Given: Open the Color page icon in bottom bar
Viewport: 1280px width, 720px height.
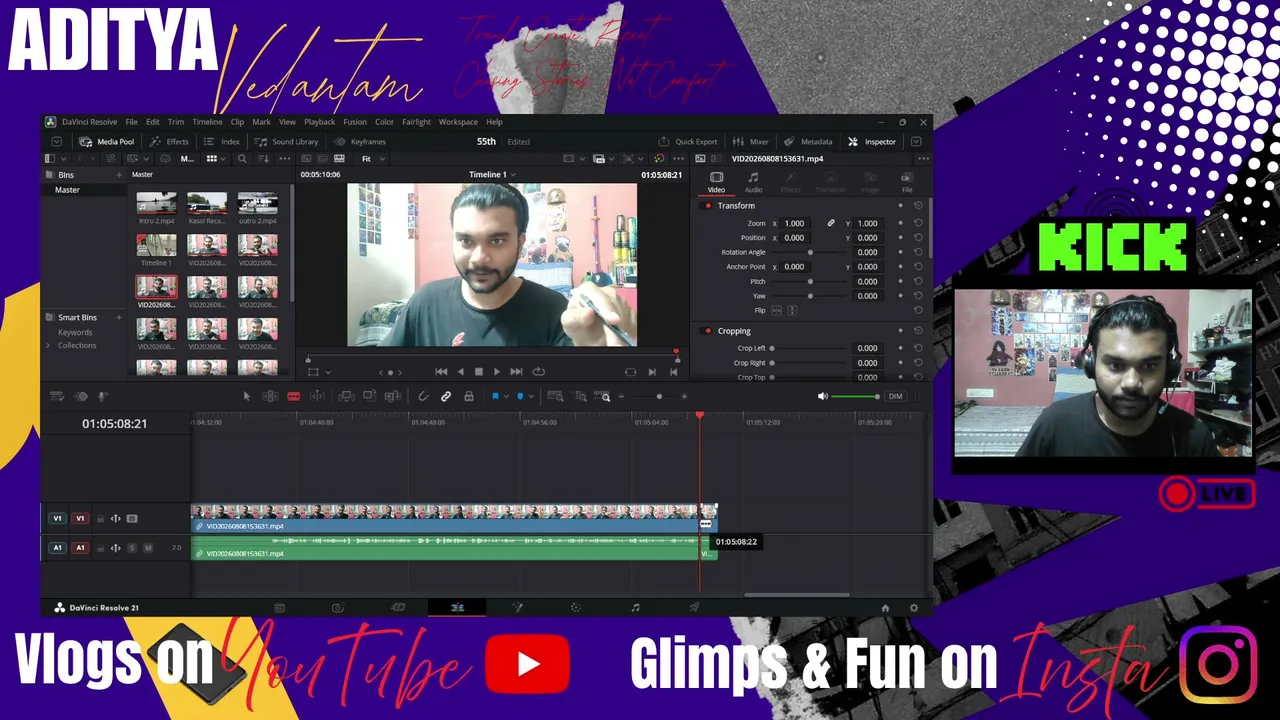Looking at the screenshot, I should coord(575,608).
